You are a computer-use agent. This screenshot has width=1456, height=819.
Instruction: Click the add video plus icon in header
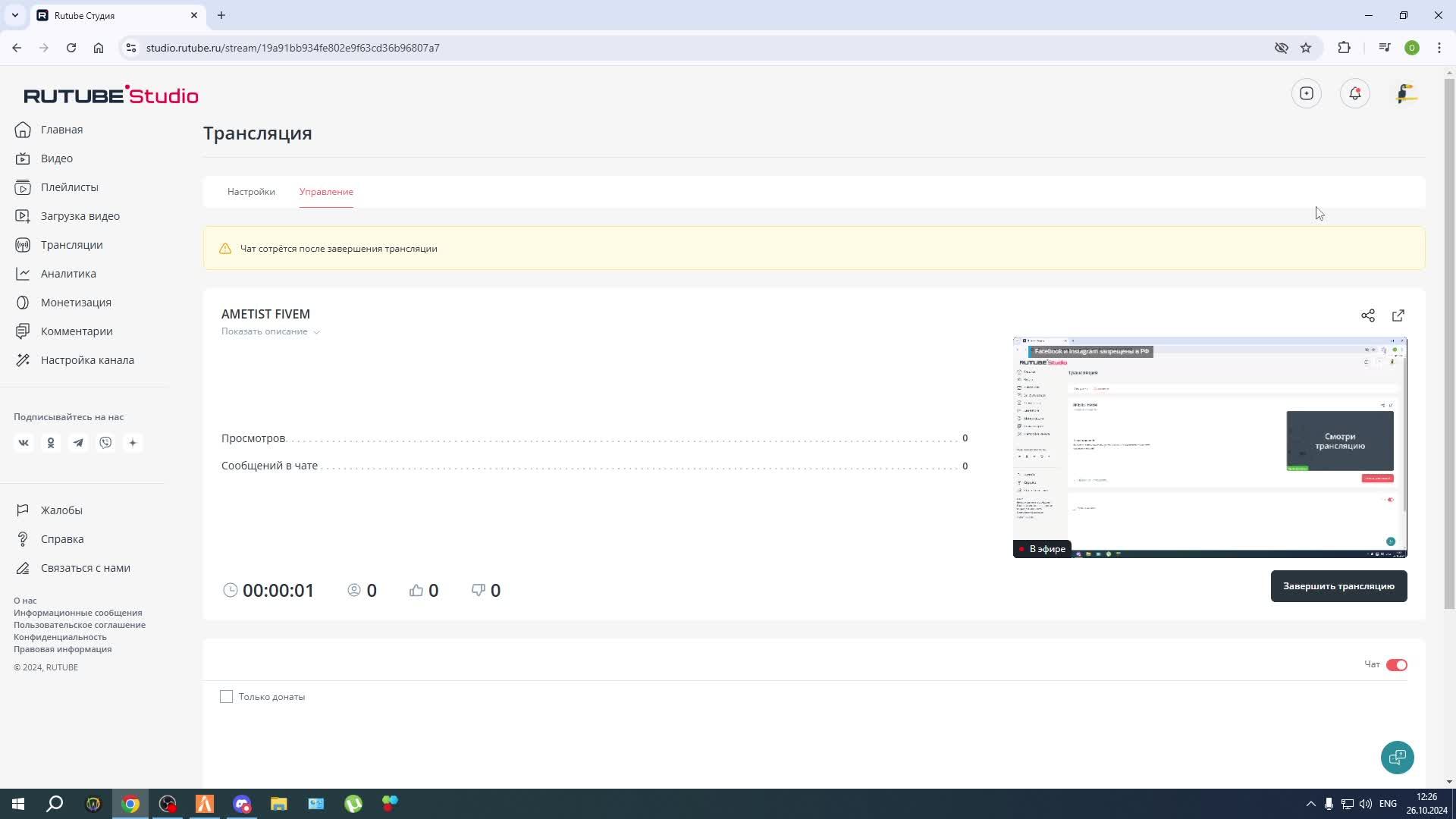coord(1306,93)
